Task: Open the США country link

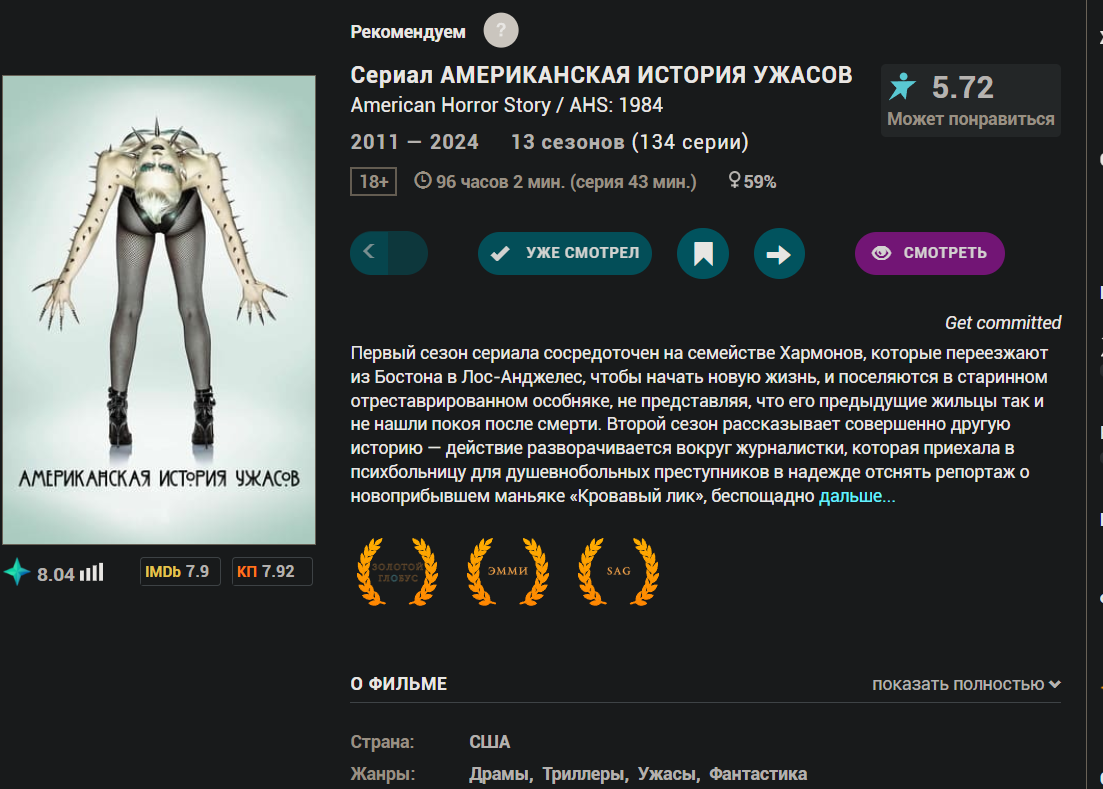Action: coord(490,742)
